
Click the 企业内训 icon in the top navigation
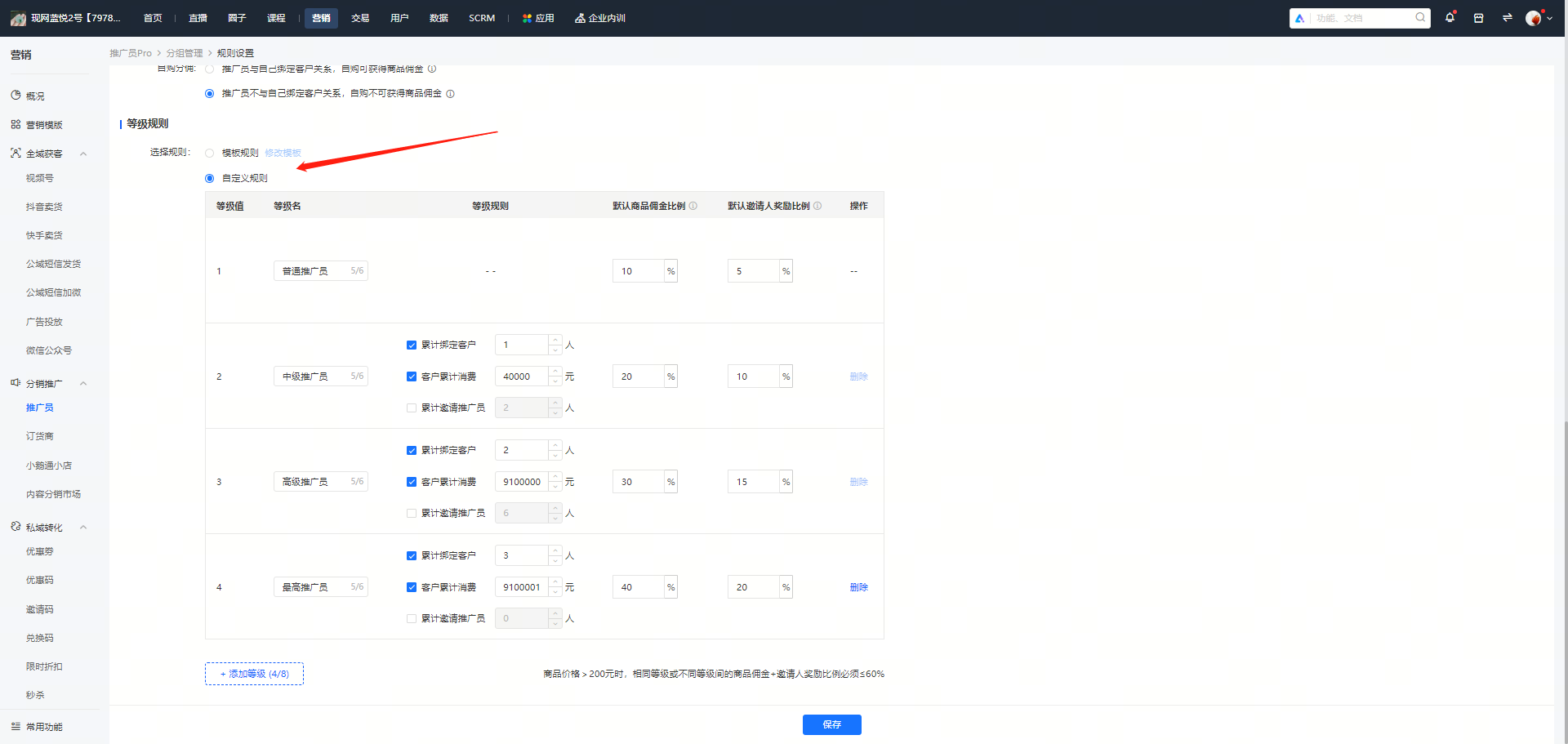coord(580,18)
